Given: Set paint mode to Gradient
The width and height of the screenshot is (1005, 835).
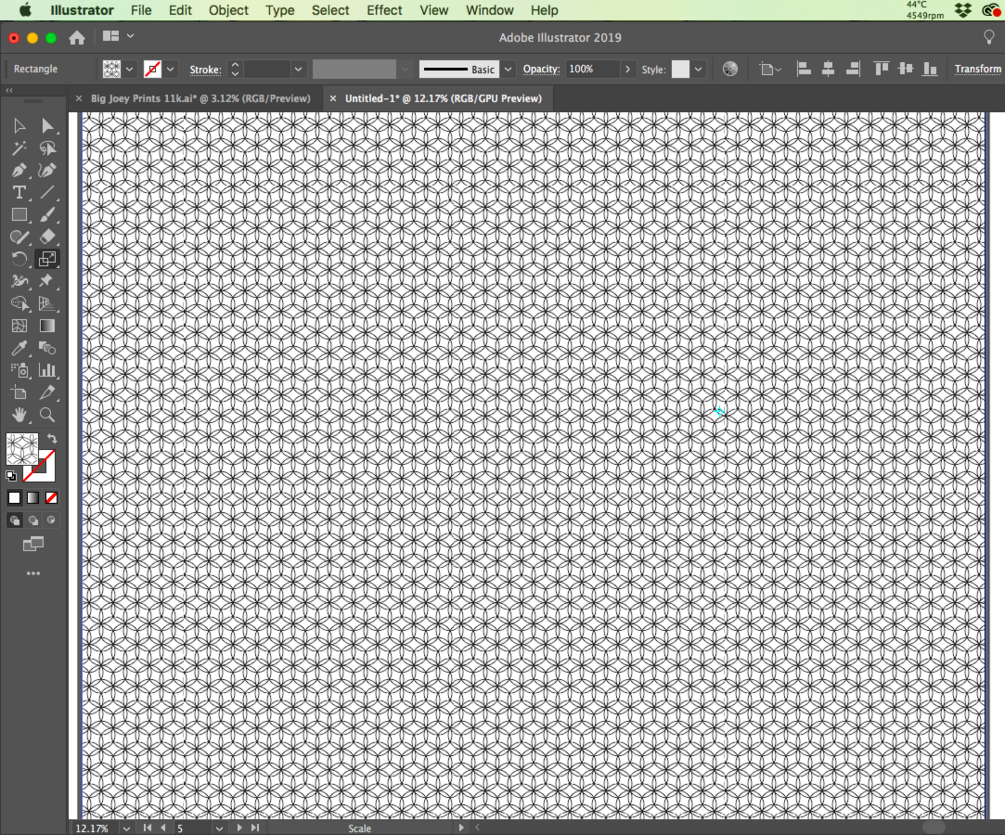Looking at the screenshot, I should tap(33, 498).
